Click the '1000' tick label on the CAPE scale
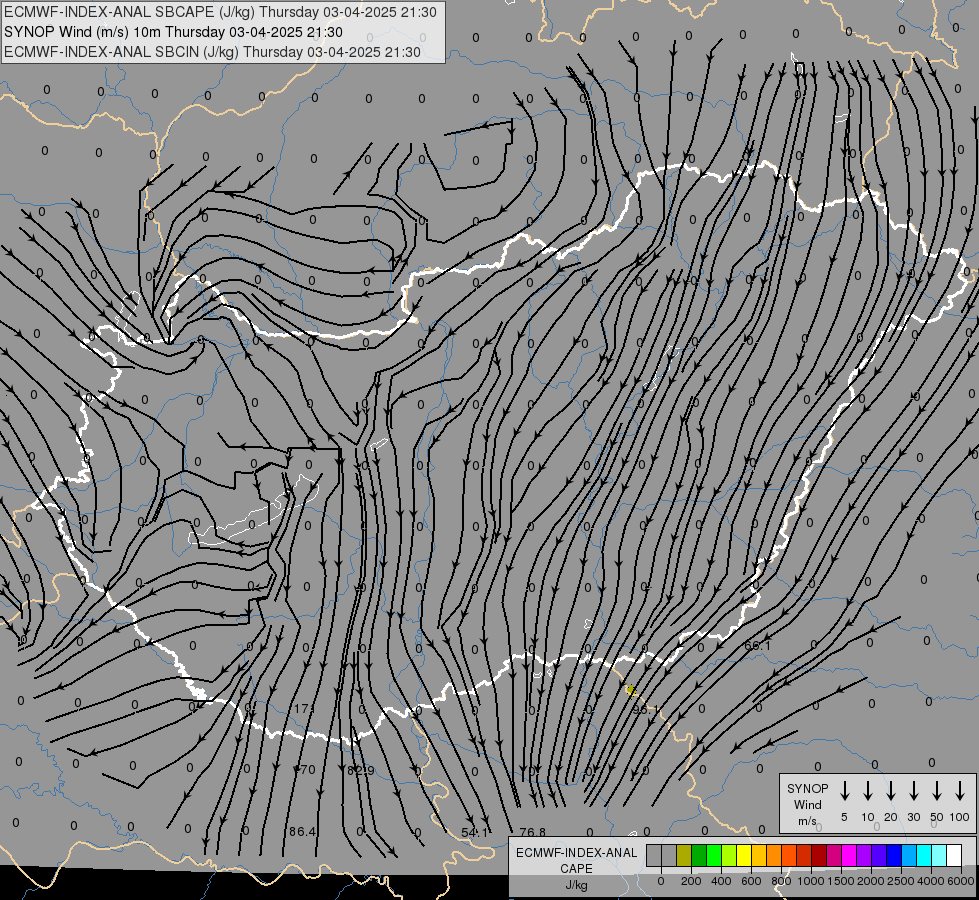979x900 pixels. click(x=810, y=881)
